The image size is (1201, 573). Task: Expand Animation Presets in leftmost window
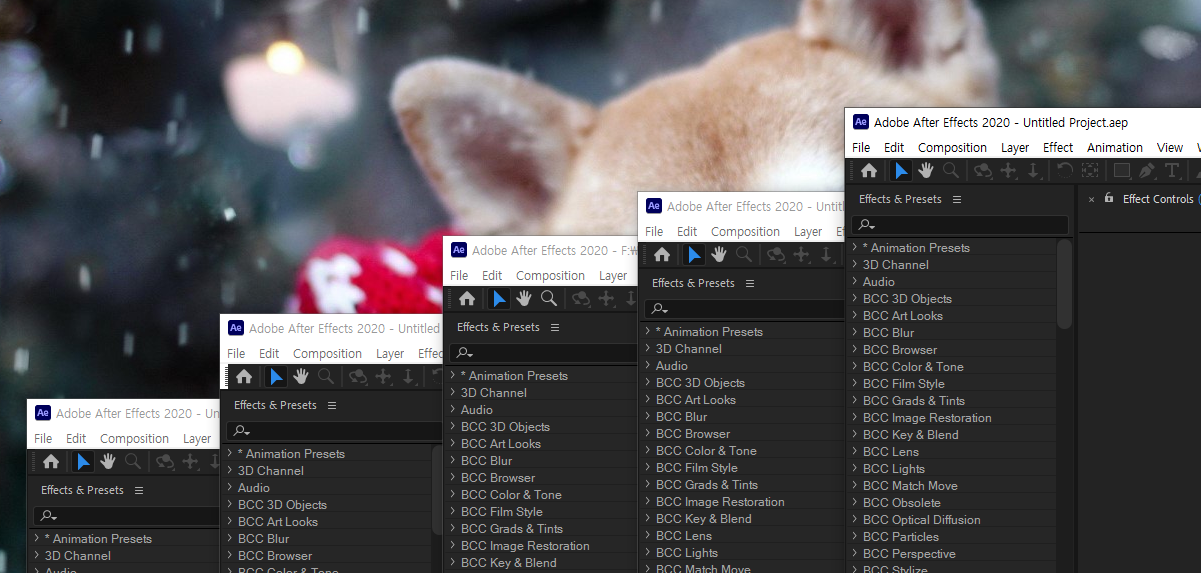(x=36, y=539)
